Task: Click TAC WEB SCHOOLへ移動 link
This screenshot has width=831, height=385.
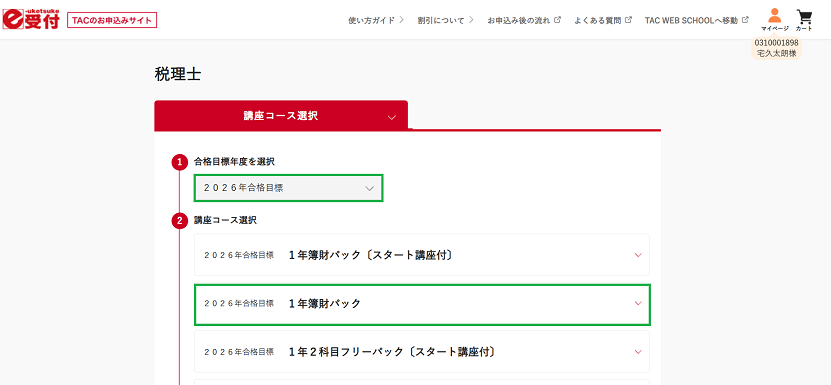Action: click(691, 20)
